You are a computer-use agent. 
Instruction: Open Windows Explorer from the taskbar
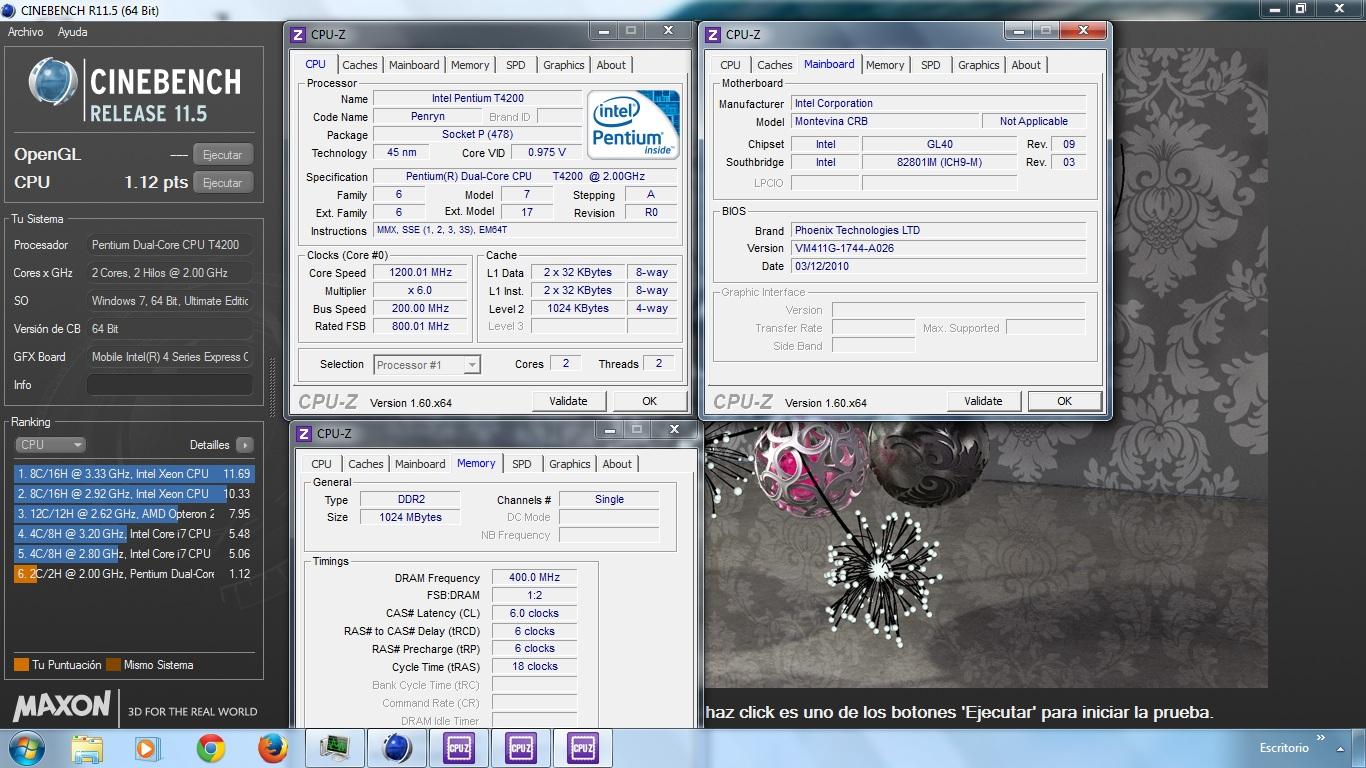point(87,748)
